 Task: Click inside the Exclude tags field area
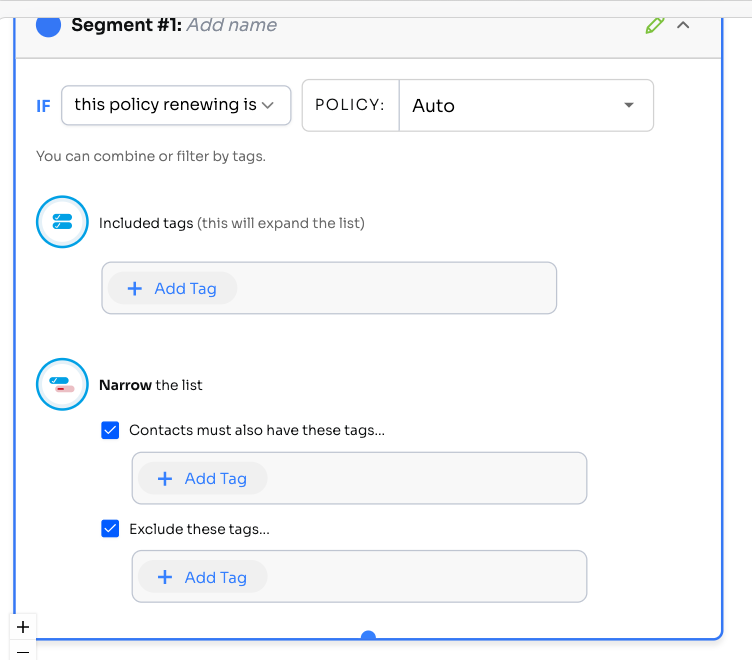tap(420, 577)
